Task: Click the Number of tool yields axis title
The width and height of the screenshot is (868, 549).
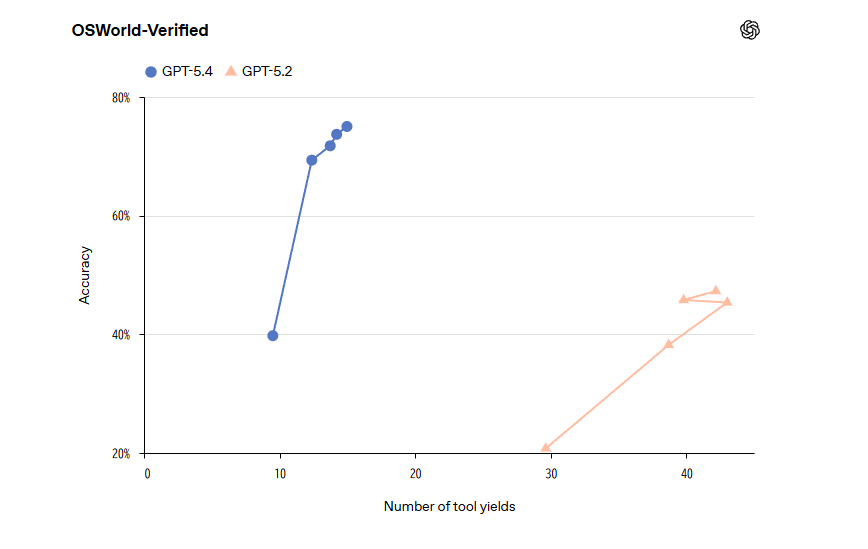Action: (449, 507)
